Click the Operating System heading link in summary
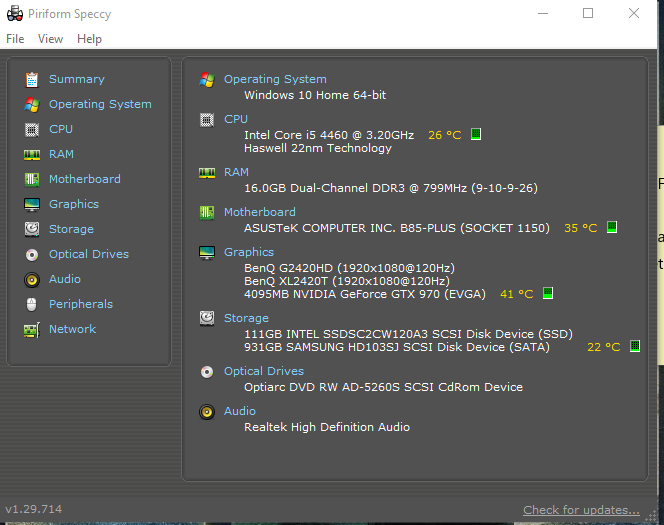664x525 pixels. [275, 79]
